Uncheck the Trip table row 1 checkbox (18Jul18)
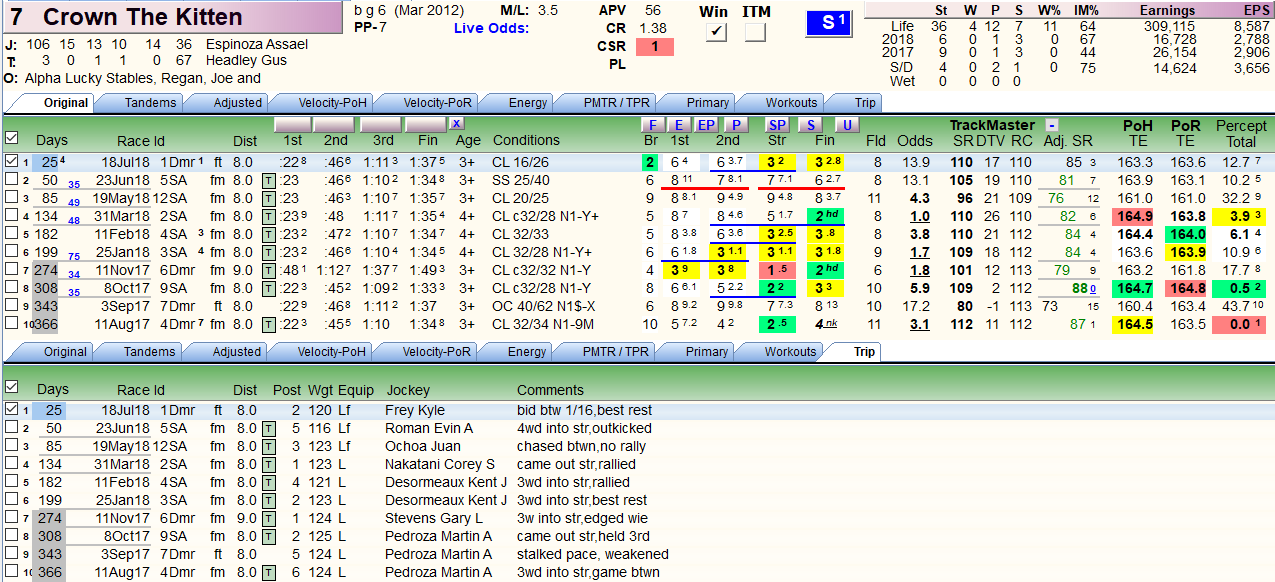The image size is (1275, 582). [x=11, y=410]
